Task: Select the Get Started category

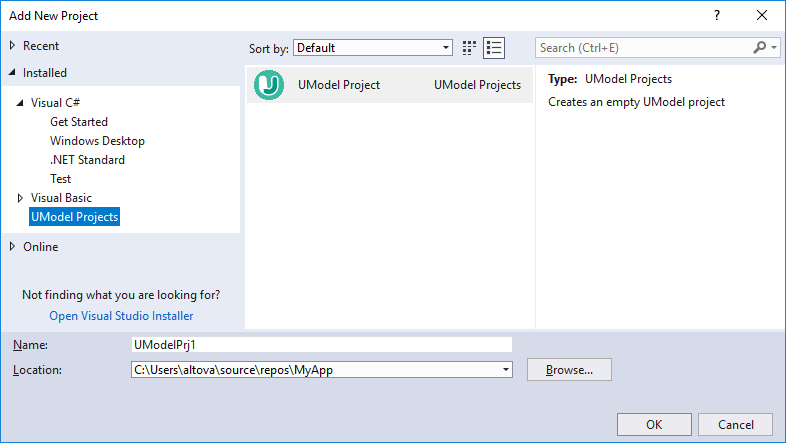Action: [x=79, y=122]
